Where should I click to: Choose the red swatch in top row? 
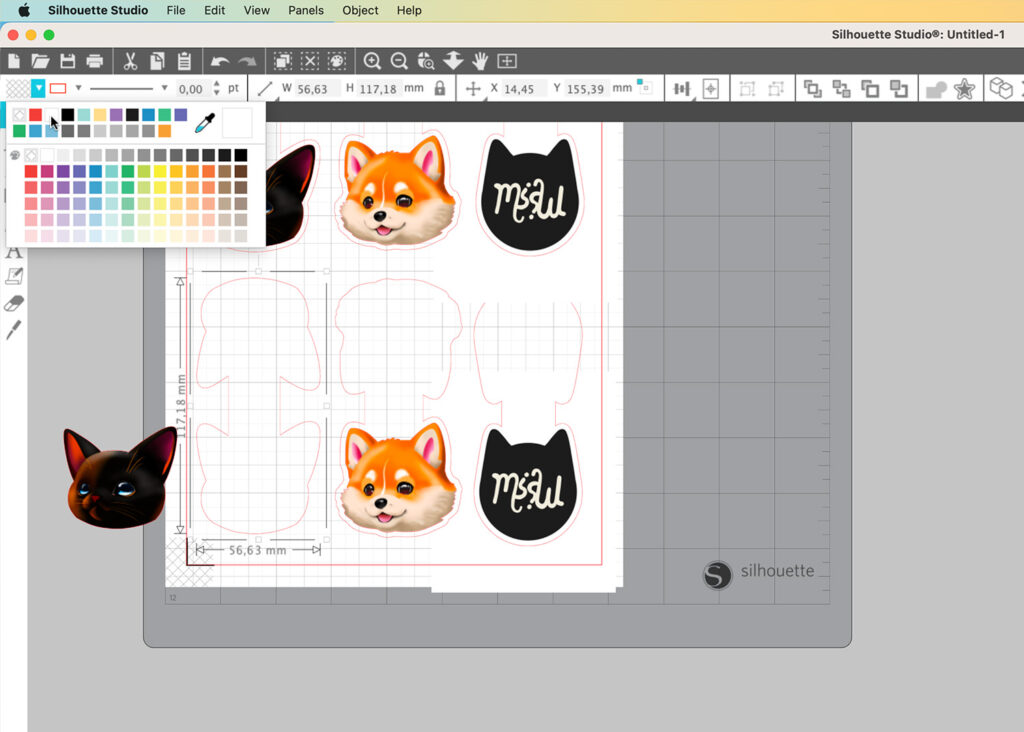35,115
